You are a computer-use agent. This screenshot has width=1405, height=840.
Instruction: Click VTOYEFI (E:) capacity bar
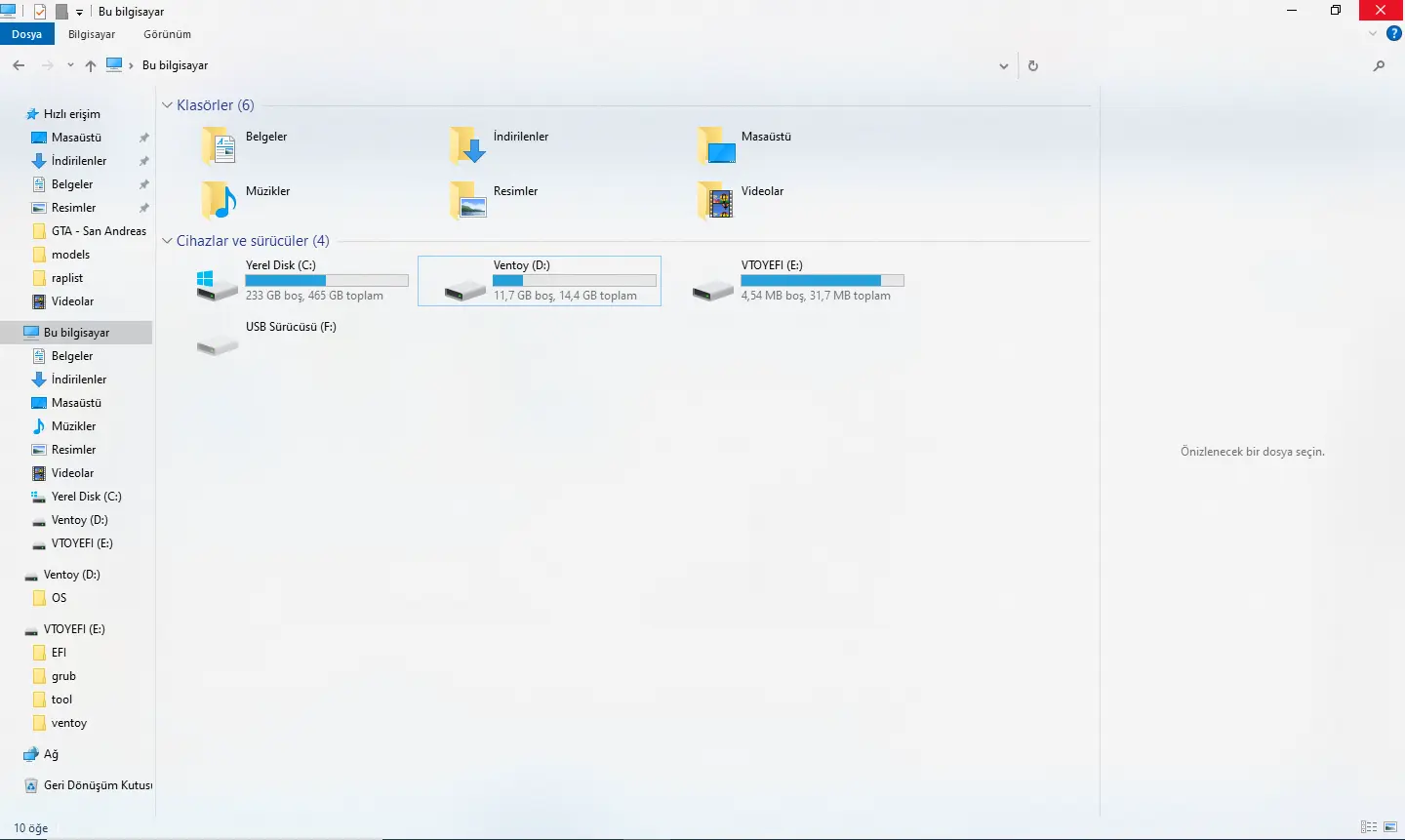coord(823,280)
